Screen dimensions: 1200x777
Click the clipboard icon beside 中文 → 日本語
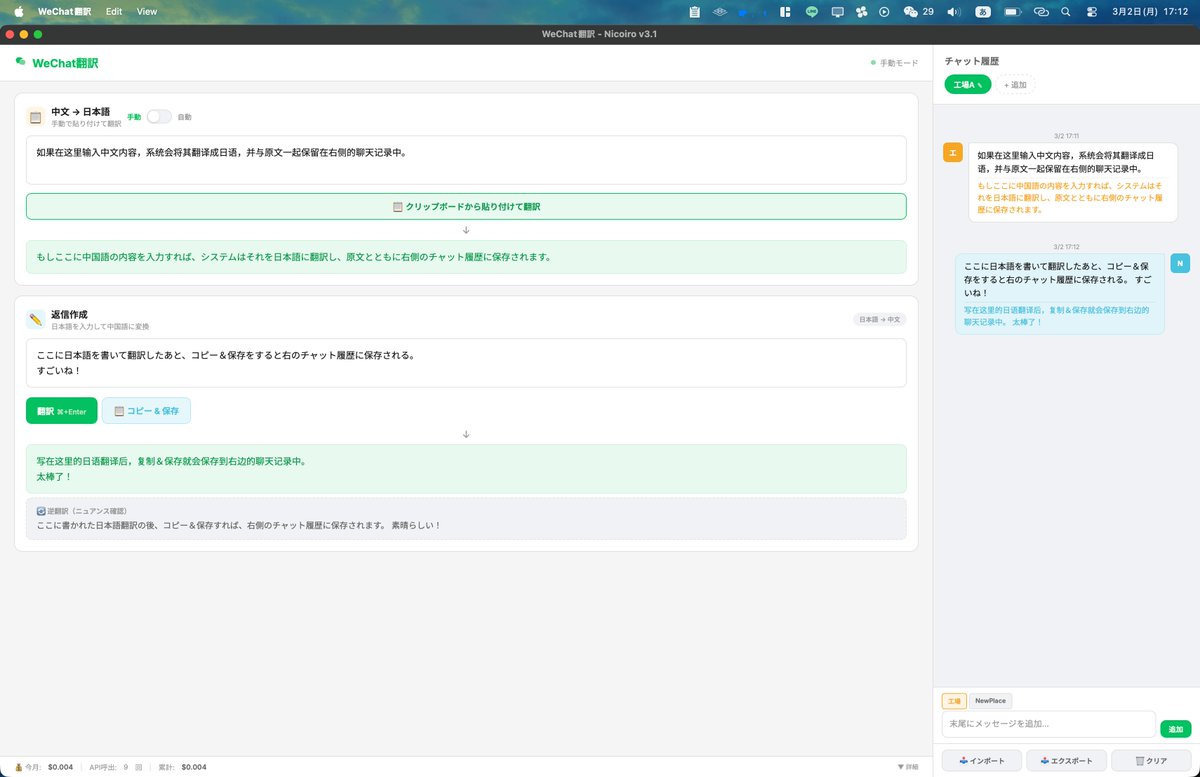coord(35,117)
